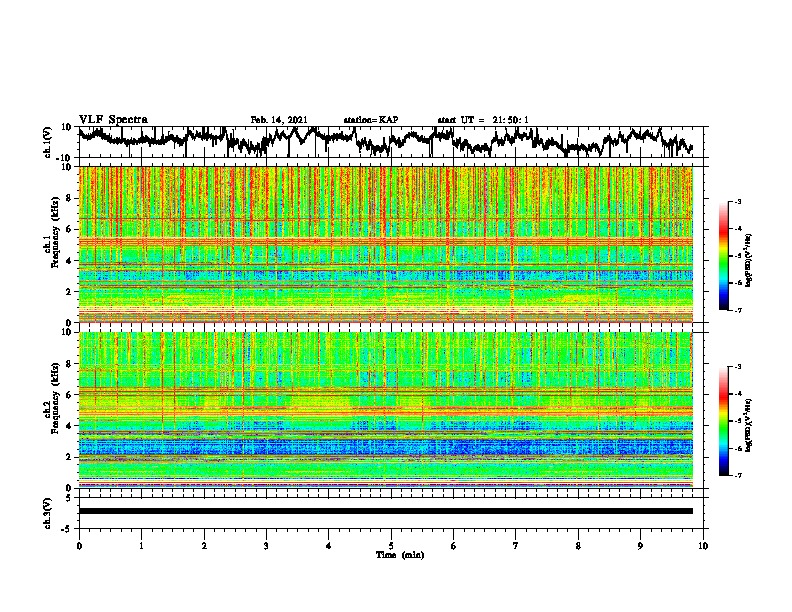
Task: Click inside the ch.1 spectrogram plot
Action: pyautogui.click(x=386, y=244)
